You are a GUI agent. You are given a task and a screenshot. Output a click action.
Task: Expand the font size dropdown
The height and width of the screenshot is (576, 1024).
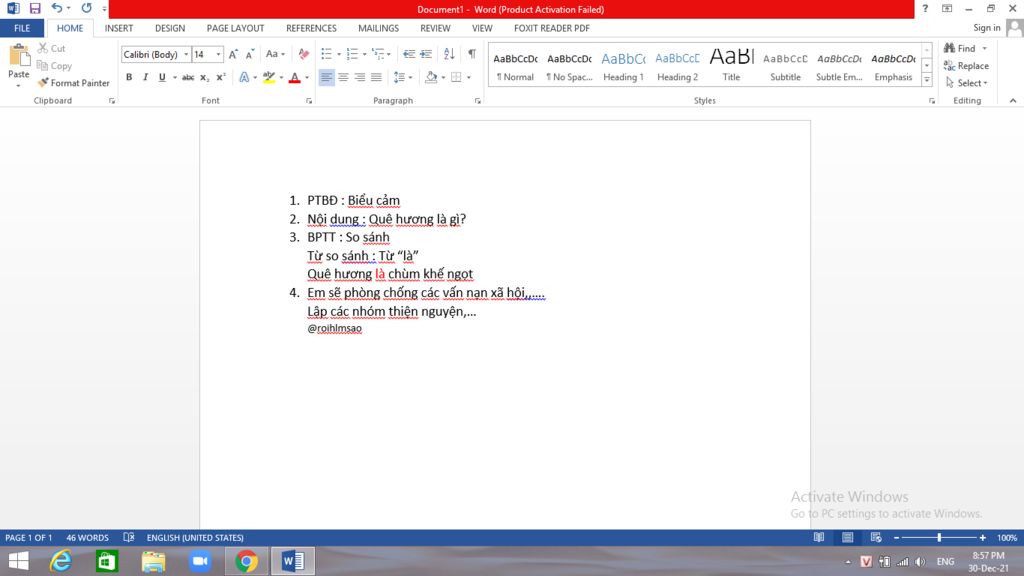(x=218, y=54)
